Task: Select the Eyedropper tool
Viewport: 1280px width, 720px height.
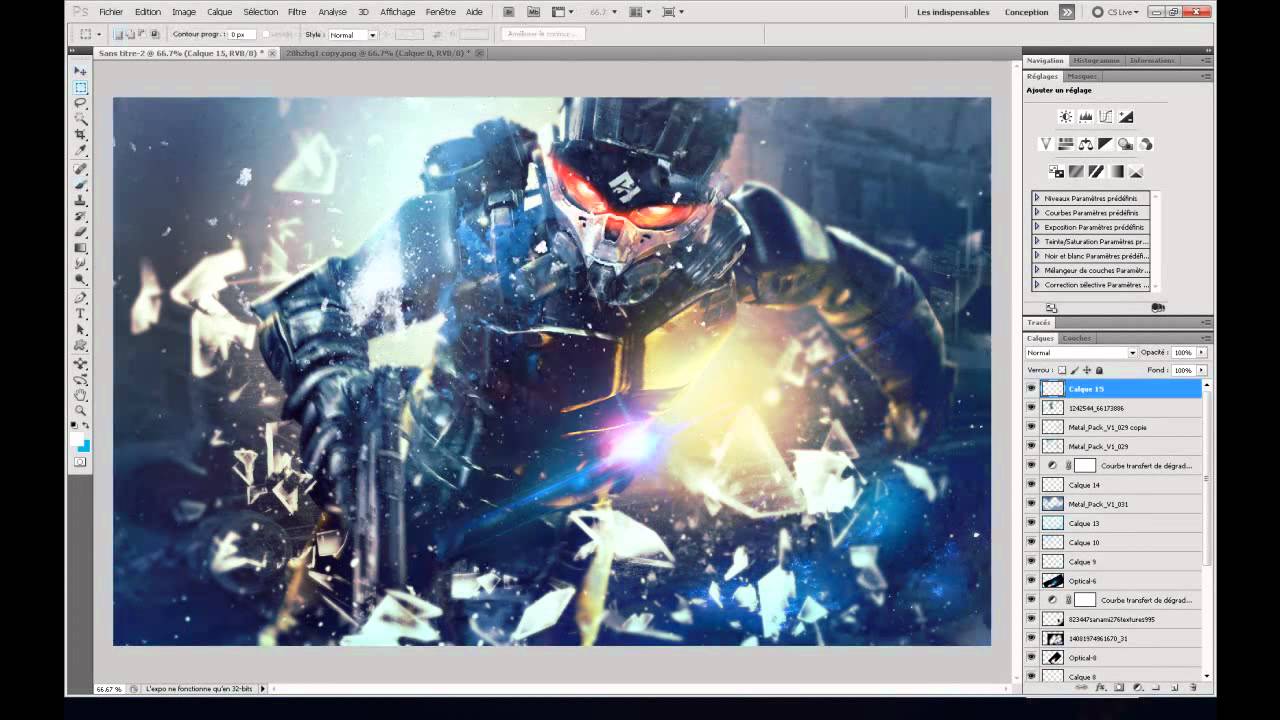Action: pos(81,151)
